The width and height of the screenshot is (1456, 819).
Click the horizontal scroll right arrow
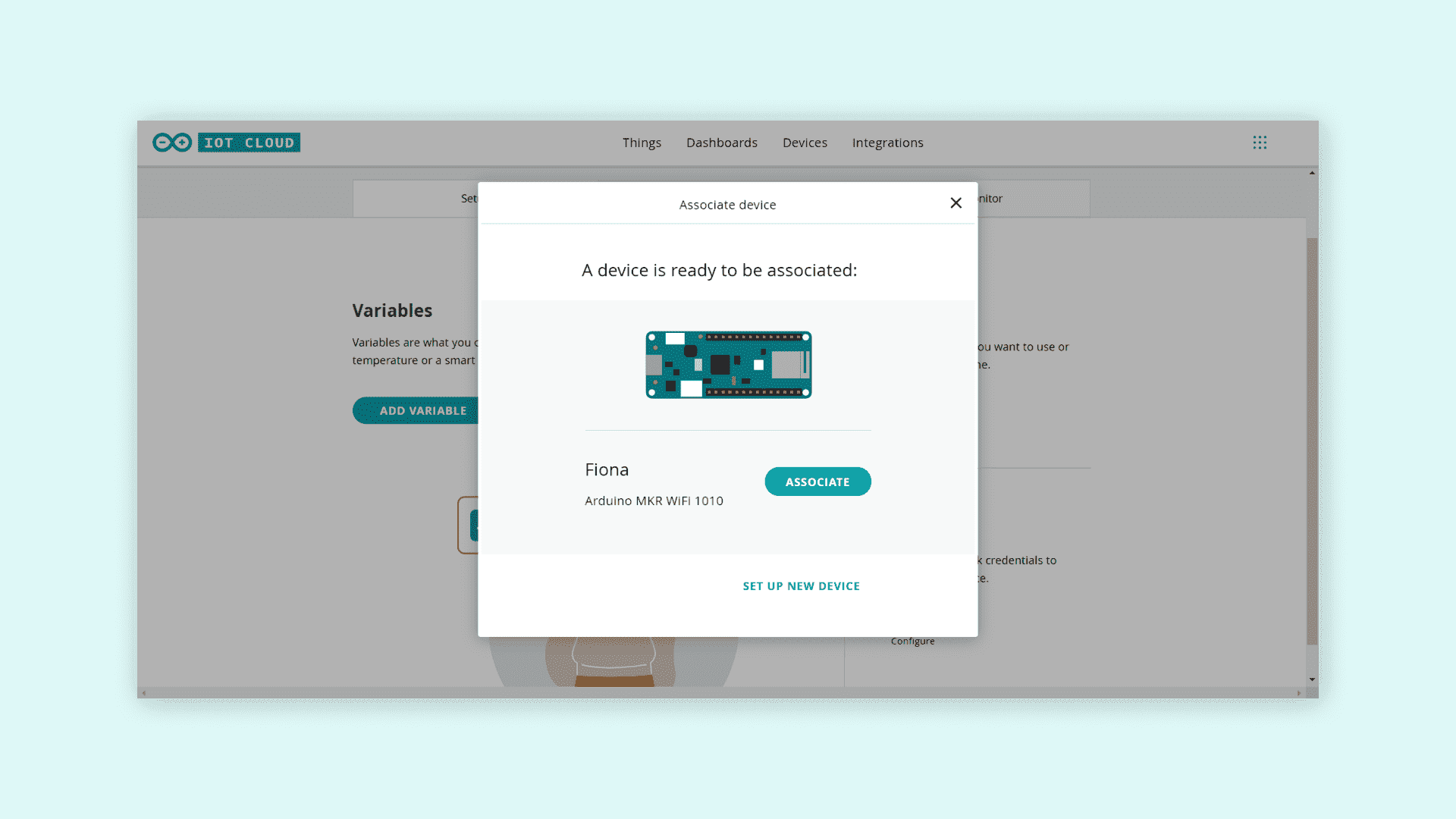coord(1299,693)
